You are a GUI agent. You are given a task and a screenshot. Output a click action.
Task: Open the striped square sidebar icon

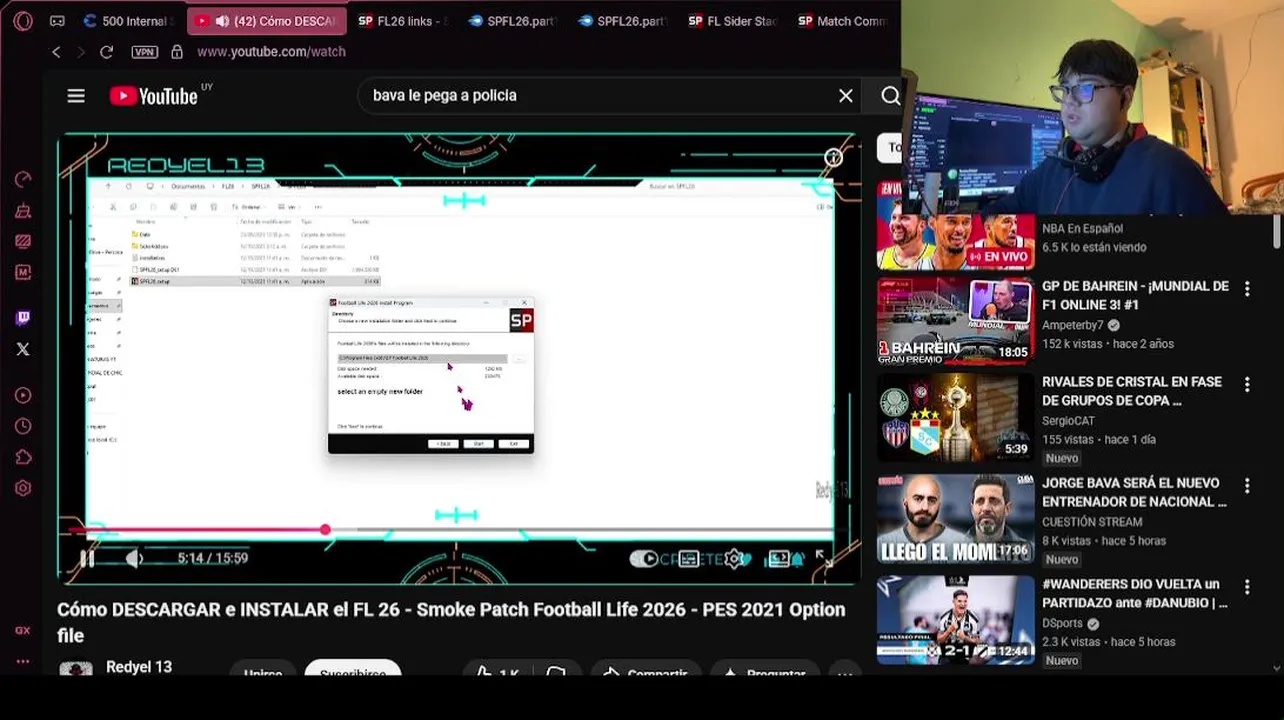point(23,241)
